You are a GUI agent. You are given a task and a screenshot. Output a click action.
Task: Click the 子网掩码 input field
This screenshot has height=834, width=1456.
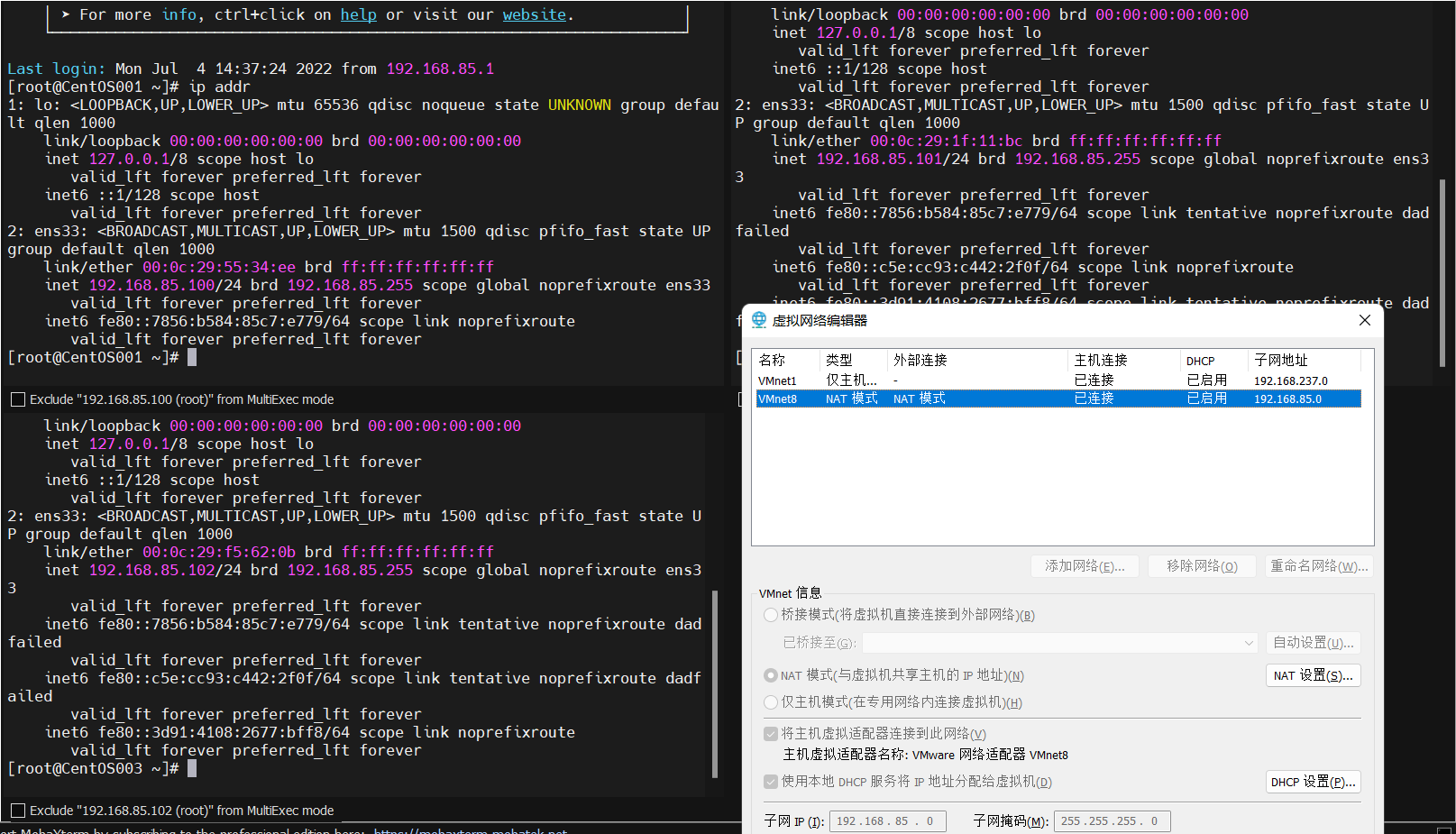(x=1113, y=821)
